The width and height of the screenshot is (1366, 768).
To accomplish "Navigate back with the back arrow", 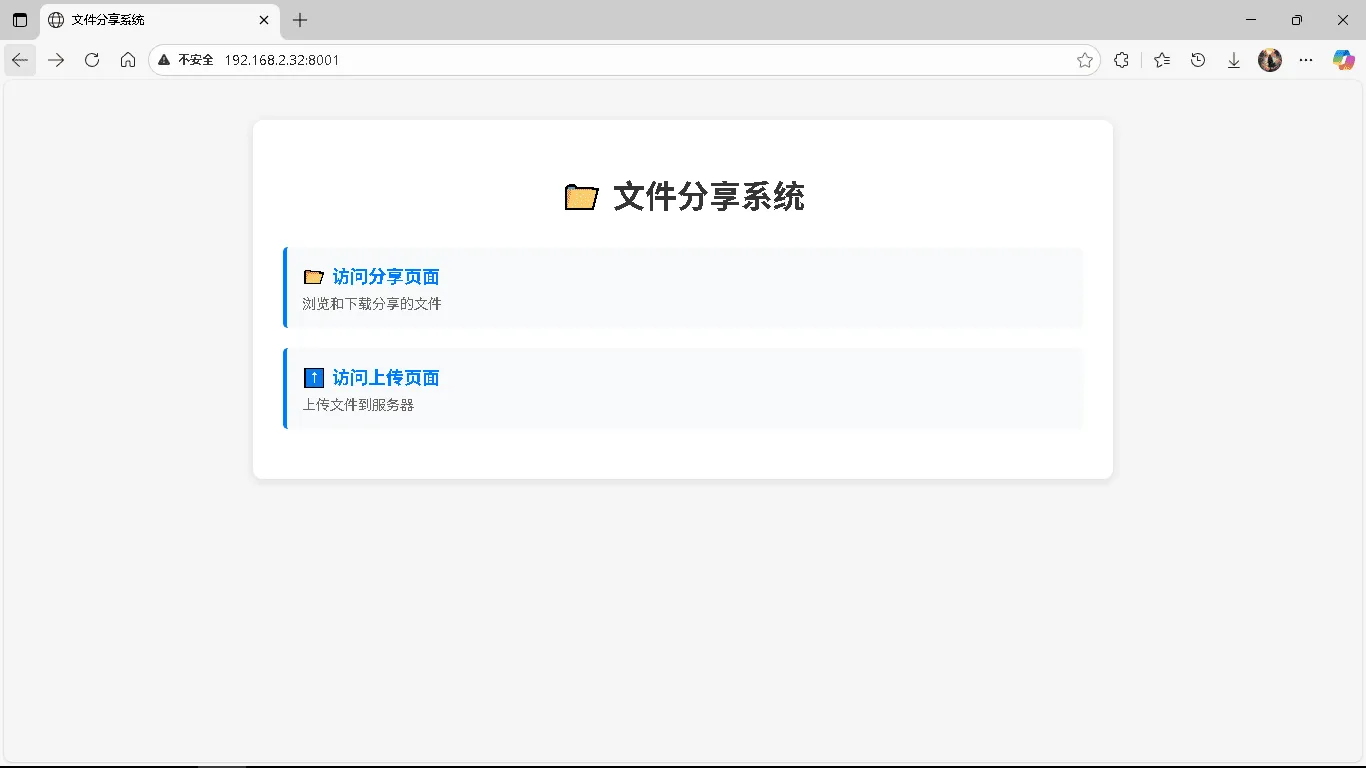I will (20, 60).
